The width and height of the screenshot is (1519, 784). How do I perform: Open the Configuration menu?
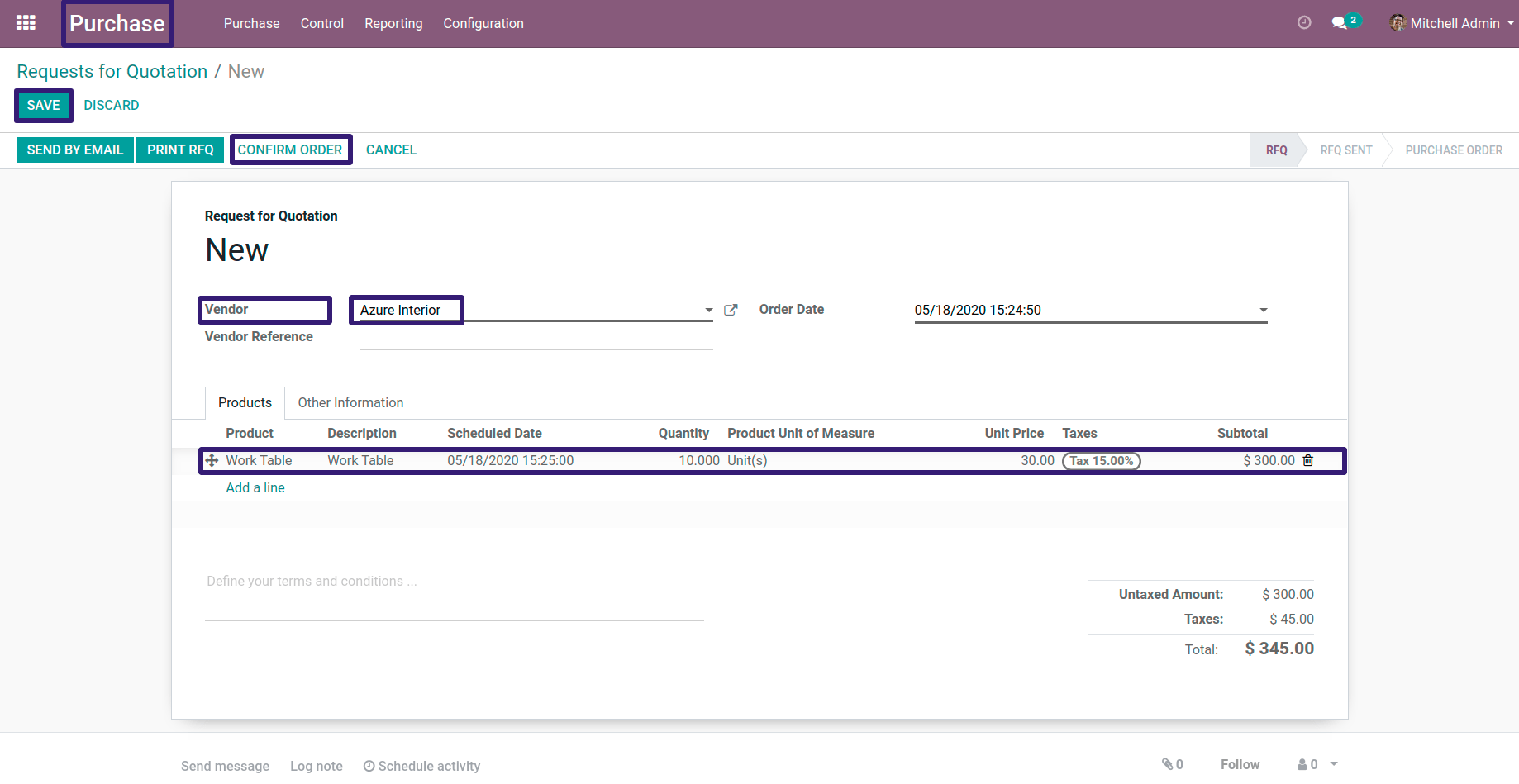tap(483, 23)
